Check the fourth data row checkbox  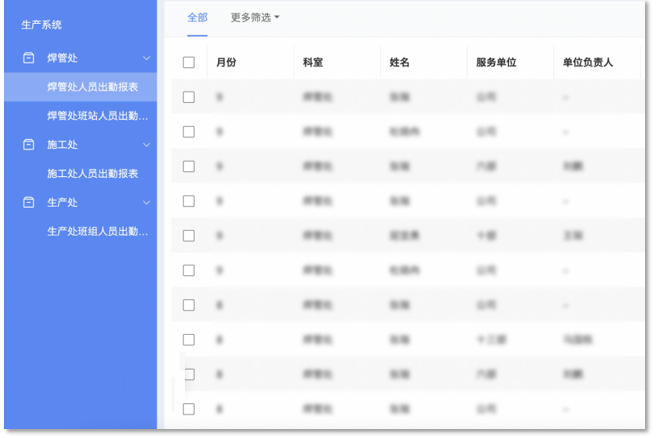(189, 201)
